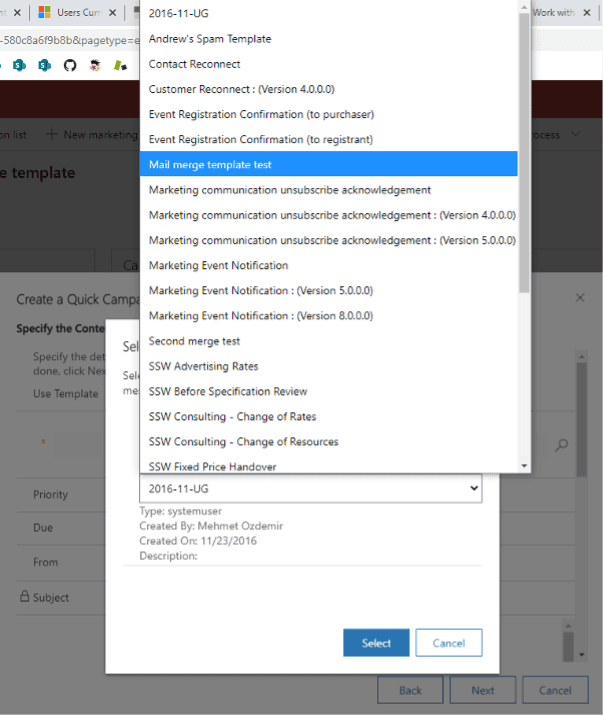Click the GitHub bookmark icon
Viewport: 604px width, 716px height.
69,65
